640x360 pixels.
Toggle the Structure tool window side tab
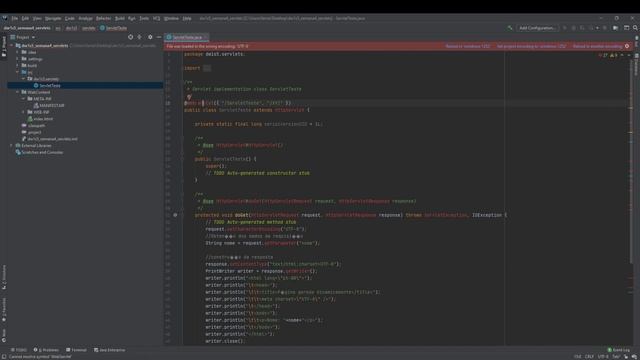[4, 277]
